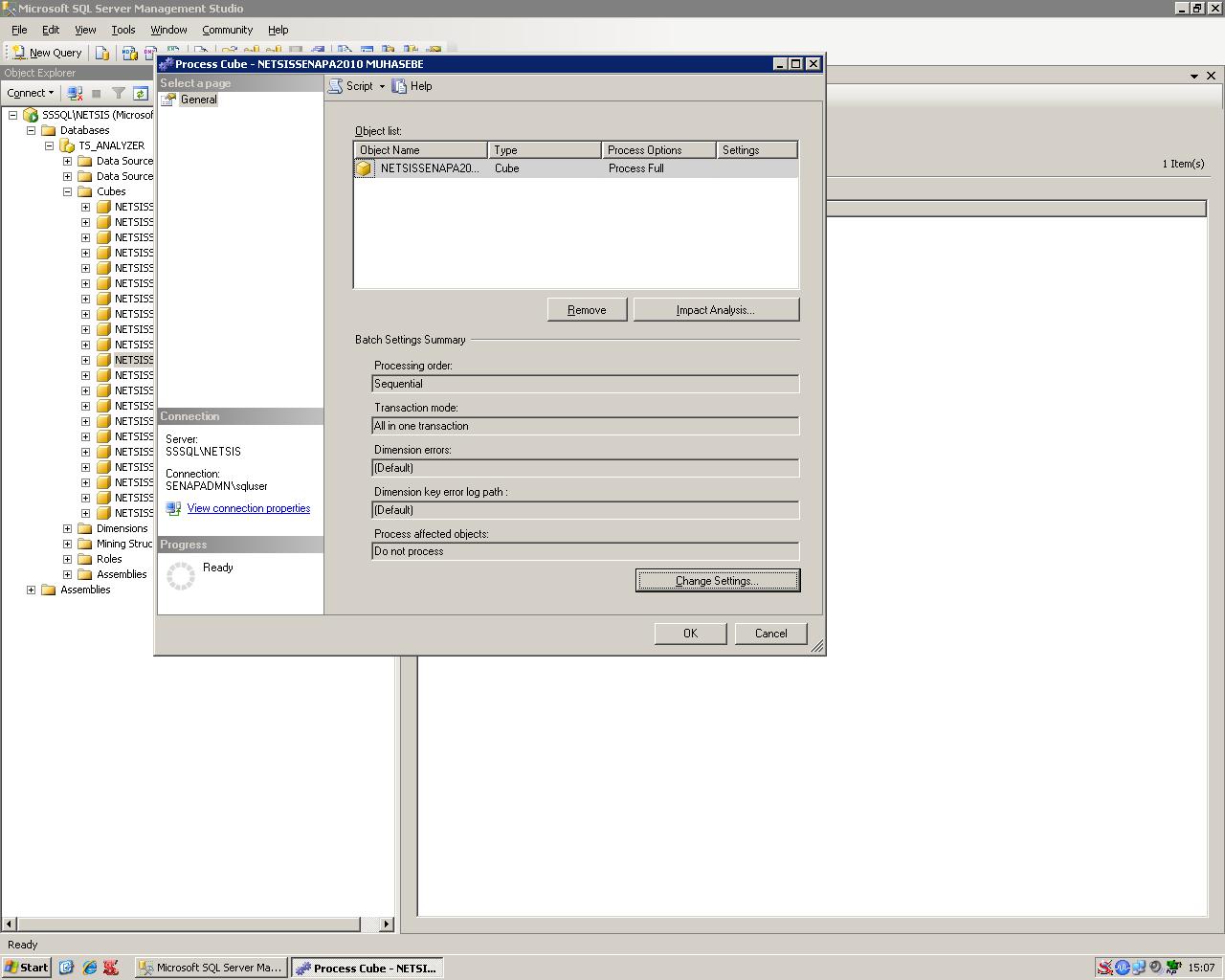
Task: Click the Database Engine Query icon beside New Query
Action: pos(102,53)
